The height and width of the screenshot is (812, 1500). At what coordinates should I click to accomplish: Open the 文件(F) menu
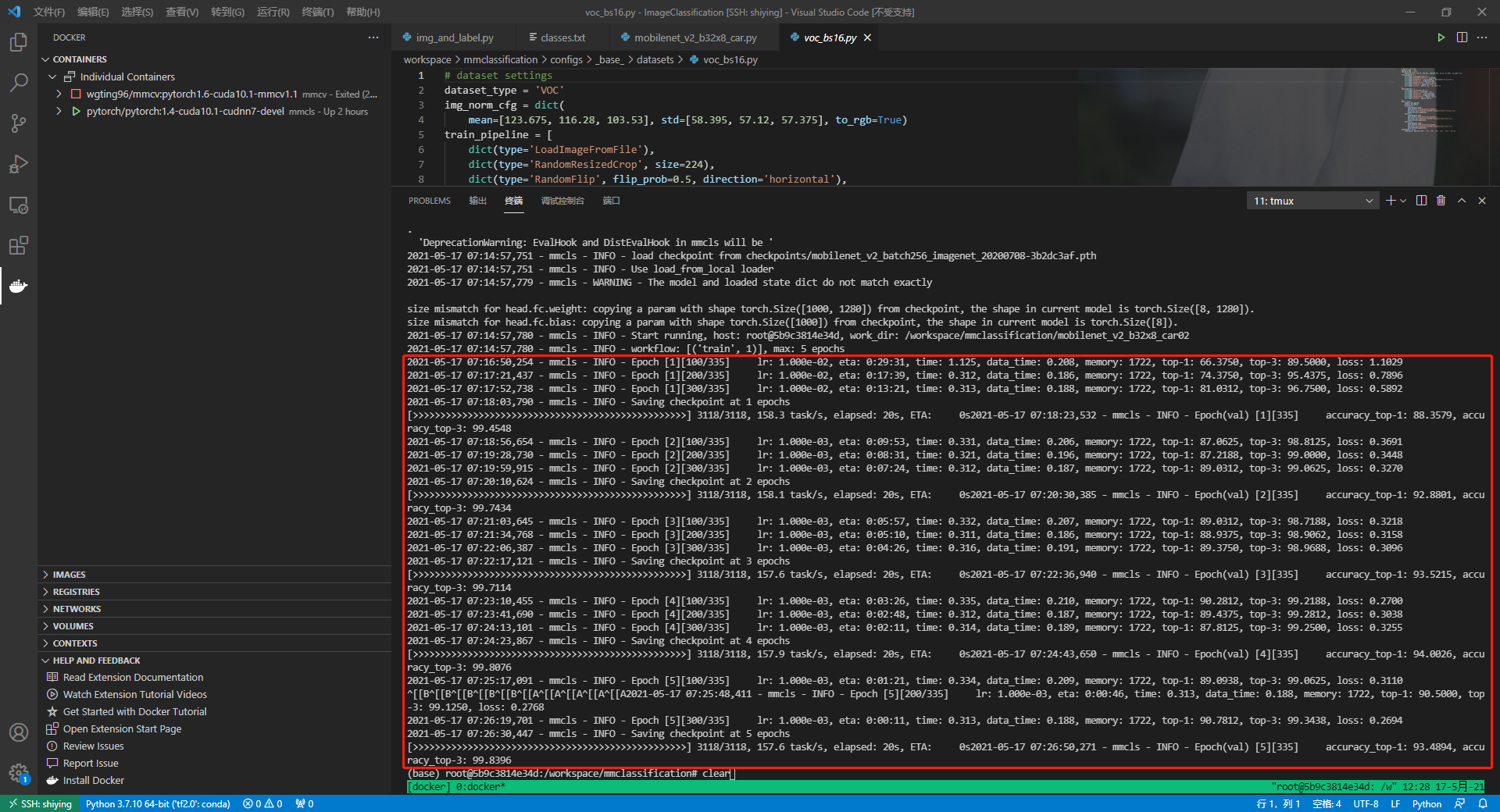(x=49, y=12)
